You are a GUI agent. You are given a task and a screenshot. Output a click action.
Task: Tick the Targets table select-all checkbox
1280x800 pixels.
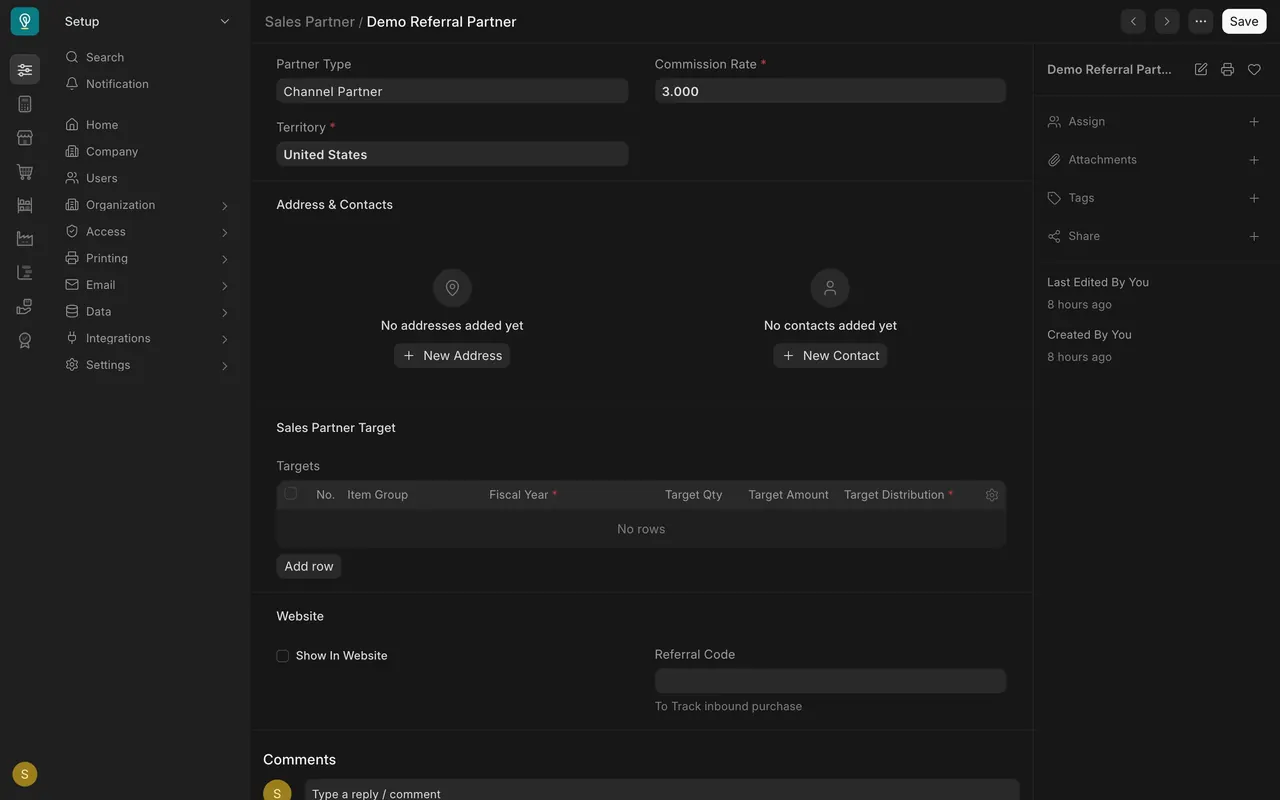(291, 493)
